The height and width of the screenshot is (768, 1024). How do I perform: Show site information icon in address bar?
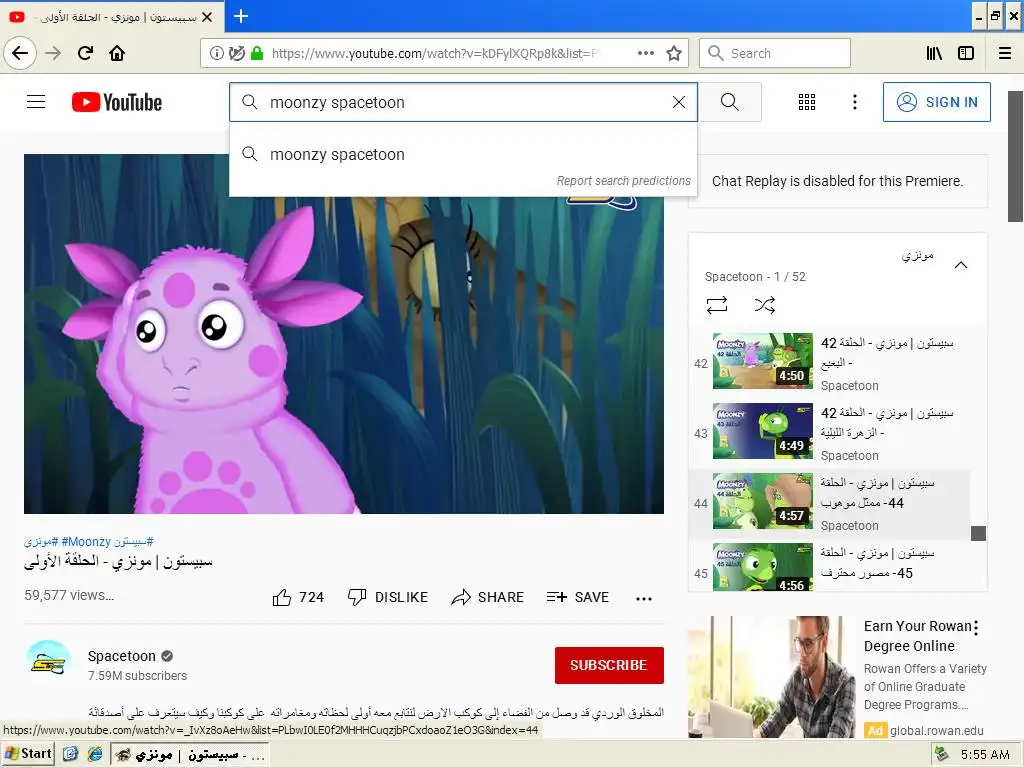(x=217, y=54)
